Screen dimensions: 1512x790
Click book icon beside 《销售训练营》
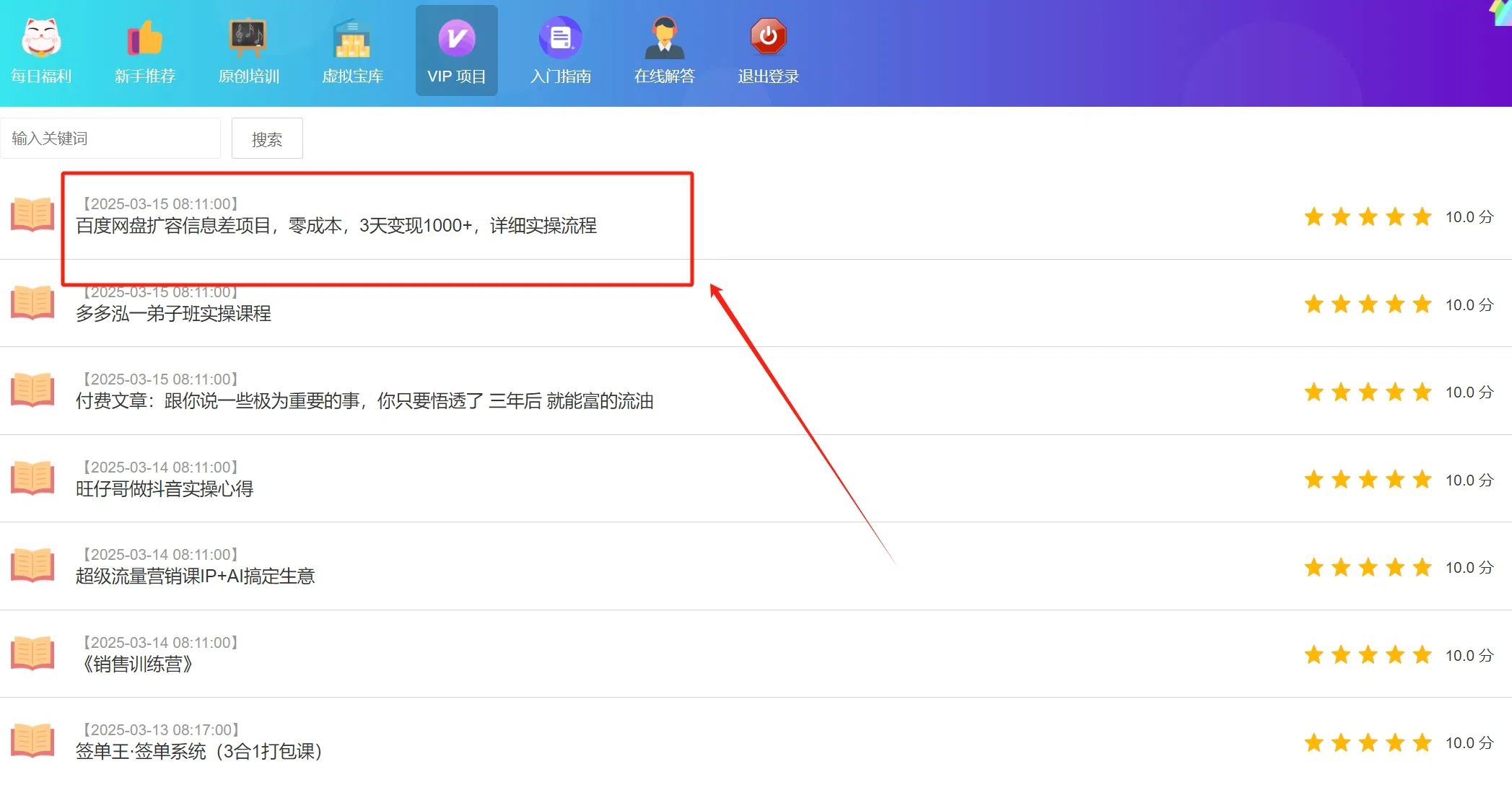coord(32,653)
